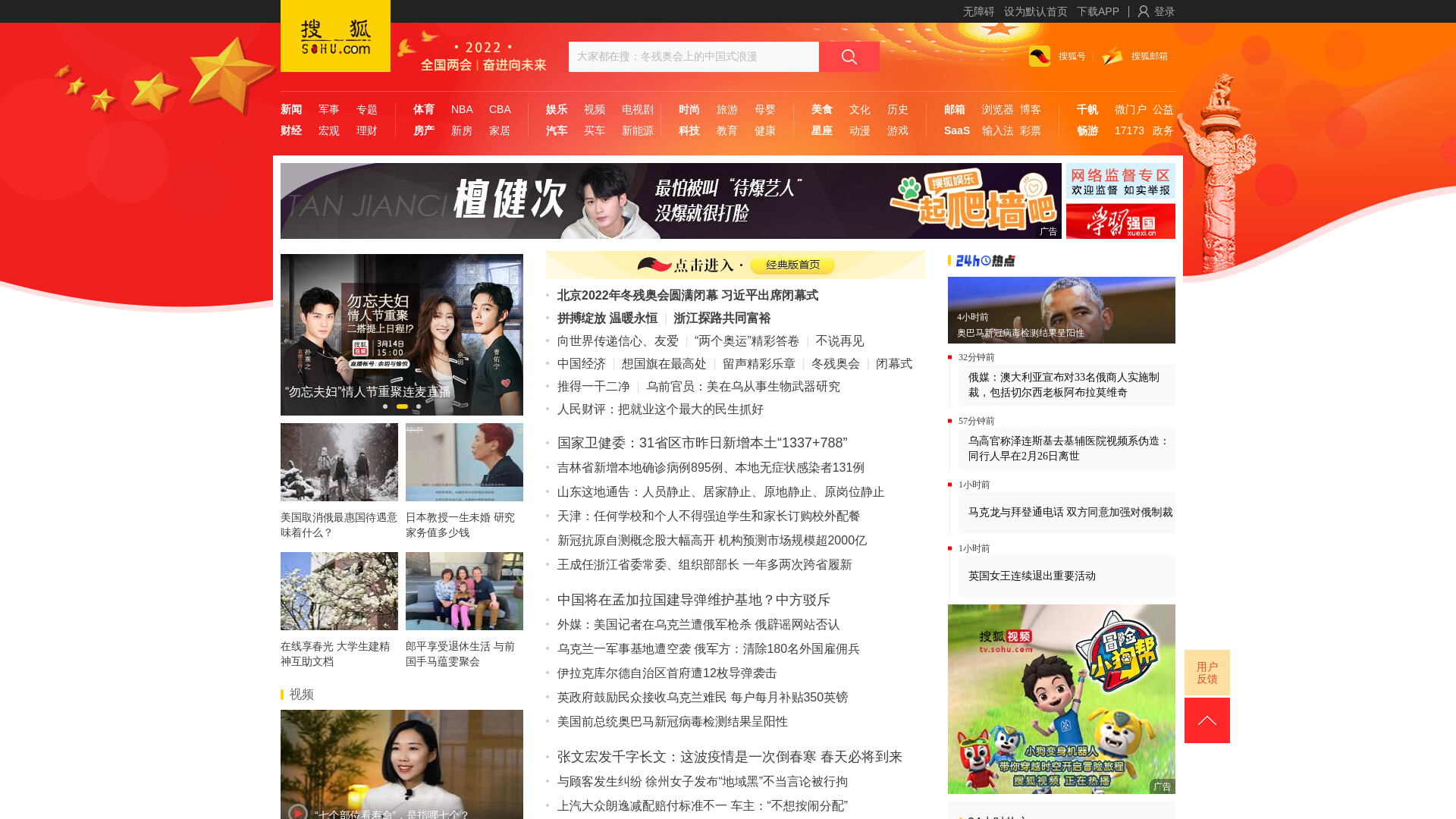
Task: Open the 美食 channel
Action: (x=822, y=109)
